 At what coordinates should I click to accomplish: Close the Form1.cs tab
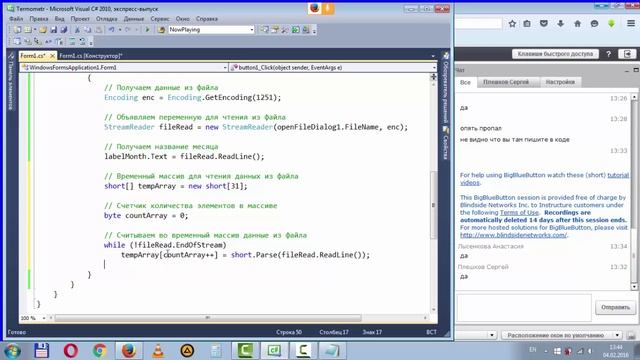click(x=52, y=56)
